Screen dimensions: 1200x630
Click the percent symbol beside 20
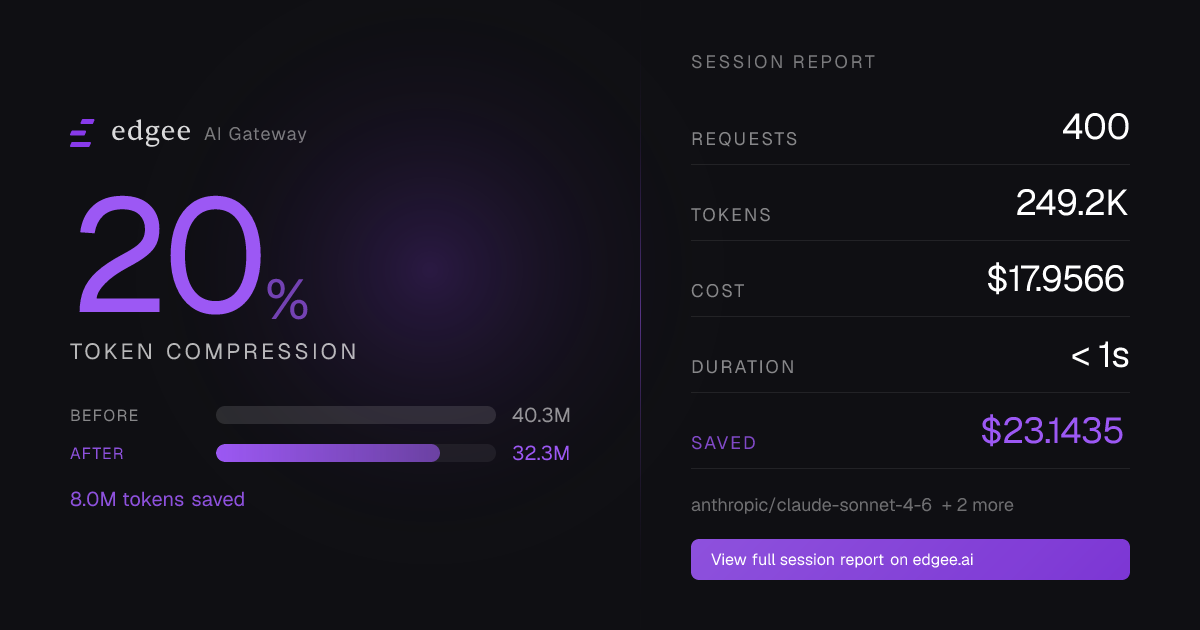(x=288, y=300)
